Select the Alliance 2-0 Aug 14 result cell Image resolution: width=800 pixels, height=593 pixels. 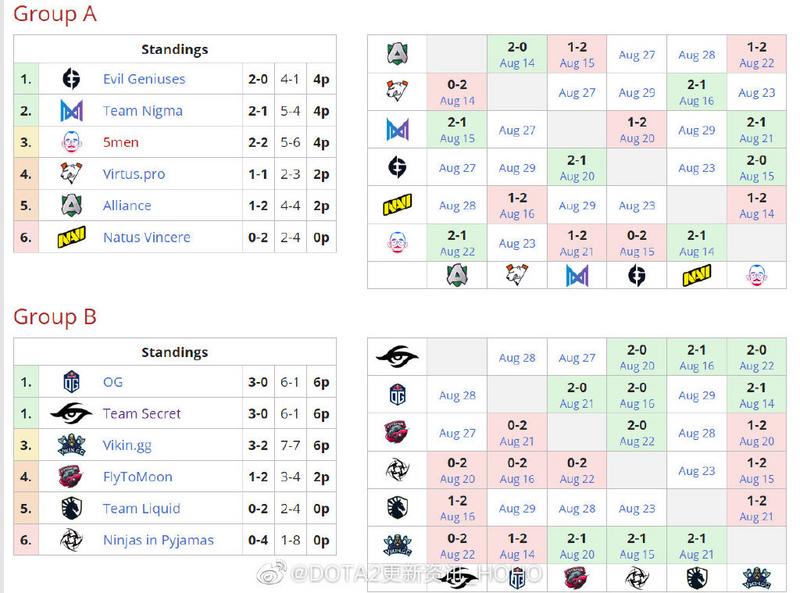pyautogui.click(x=517, y=55)
